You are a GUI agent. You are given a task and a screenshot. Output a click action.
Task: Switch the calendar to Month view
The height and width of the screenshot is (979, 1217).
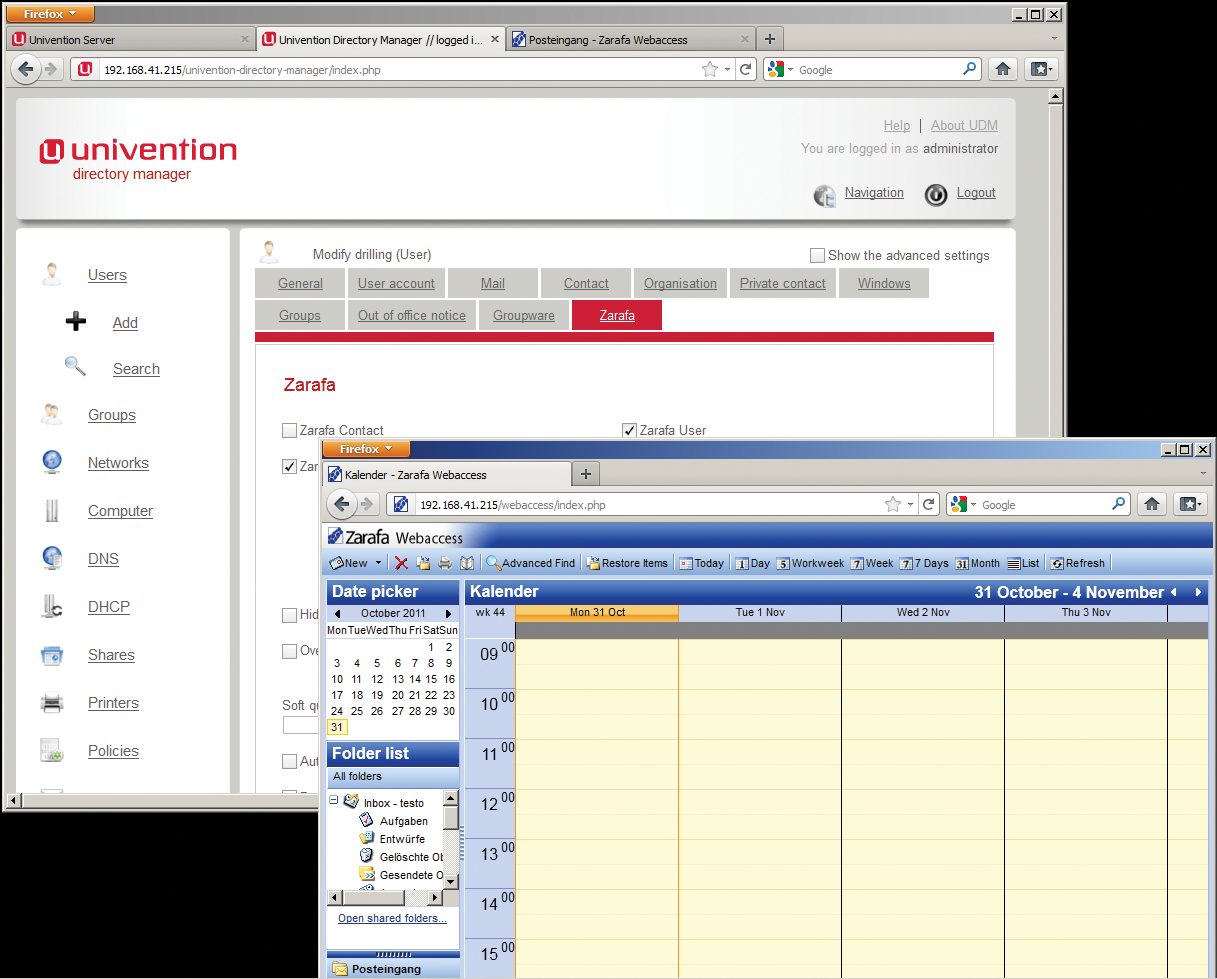[x=977, y=562]
